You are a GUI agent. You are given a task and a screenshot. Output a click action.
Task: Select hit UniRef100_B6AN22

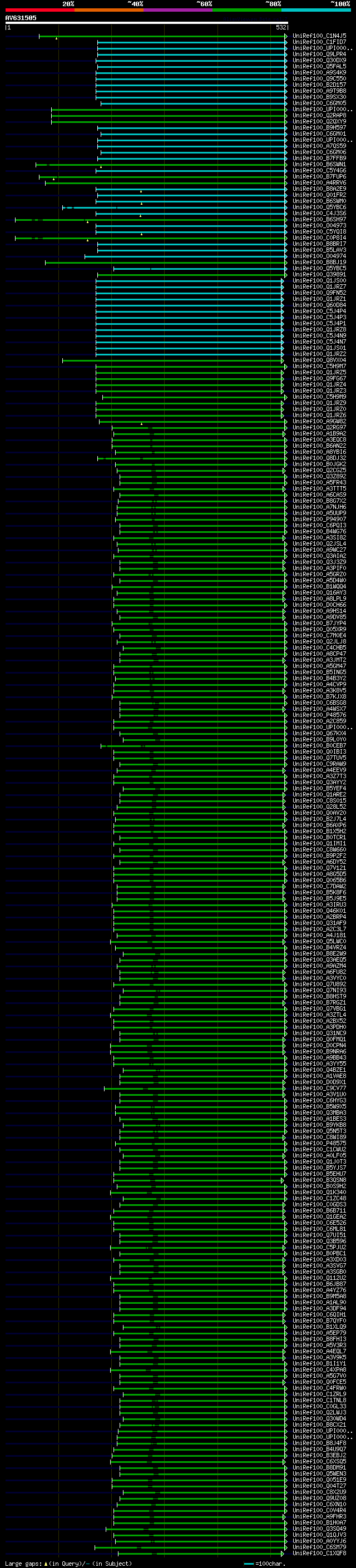319,446
